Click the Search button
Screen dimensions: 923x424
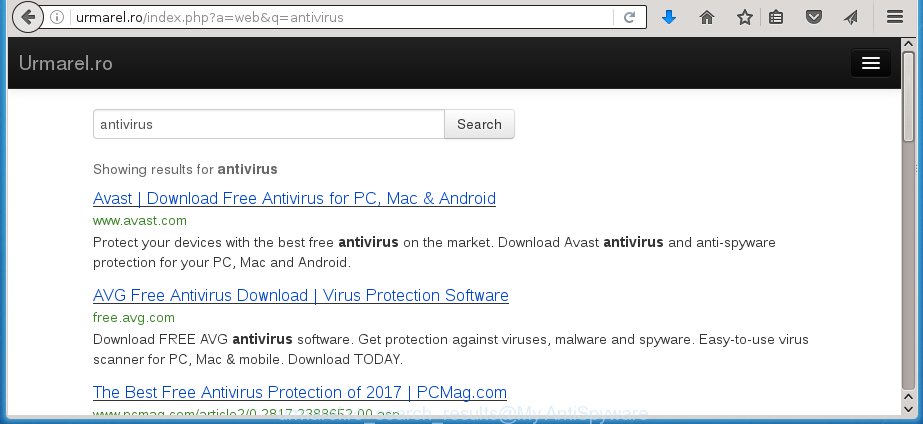tap(479, 124)
